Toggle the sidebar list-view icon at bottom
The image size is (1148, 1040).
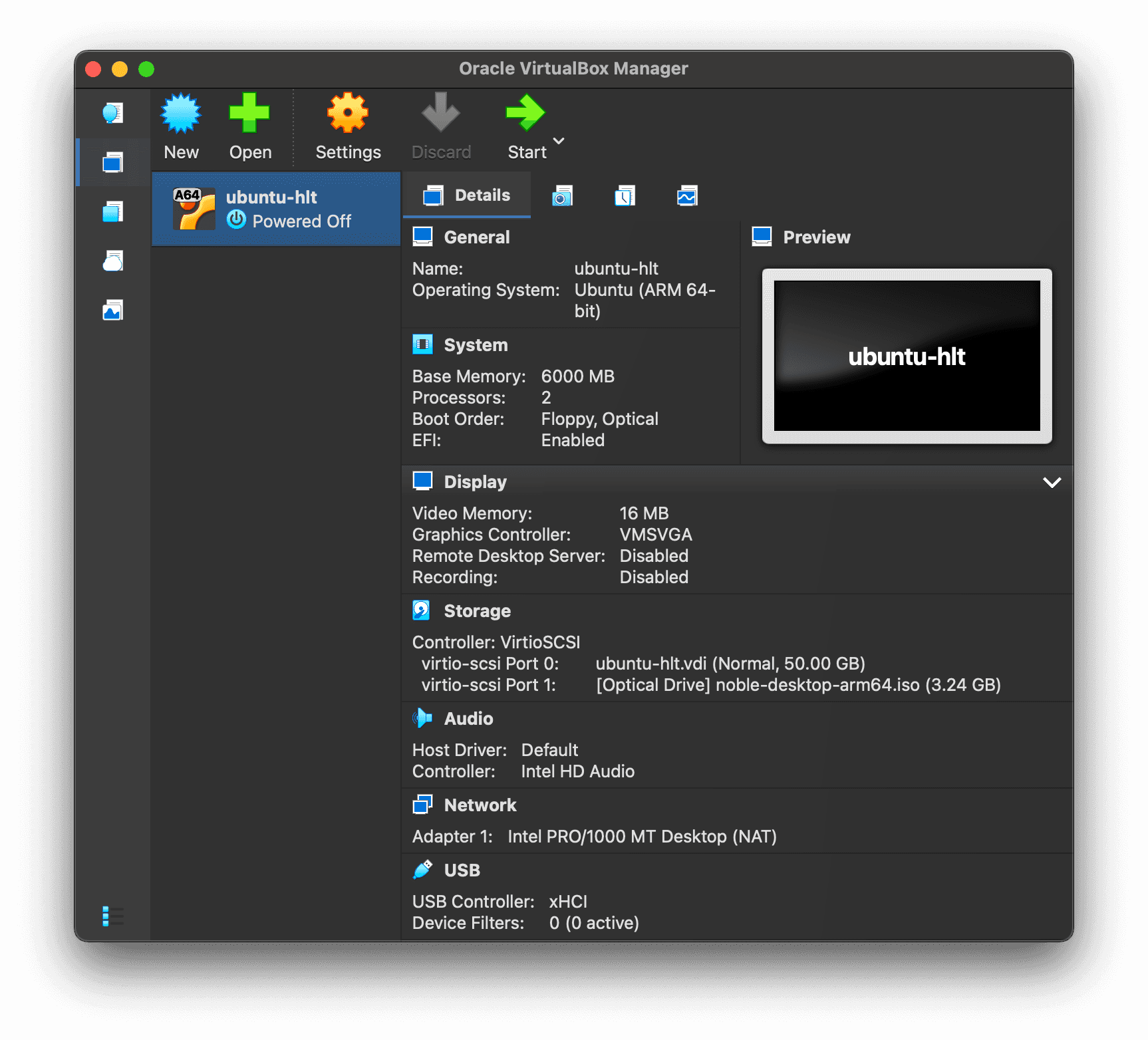click(113, 916)
